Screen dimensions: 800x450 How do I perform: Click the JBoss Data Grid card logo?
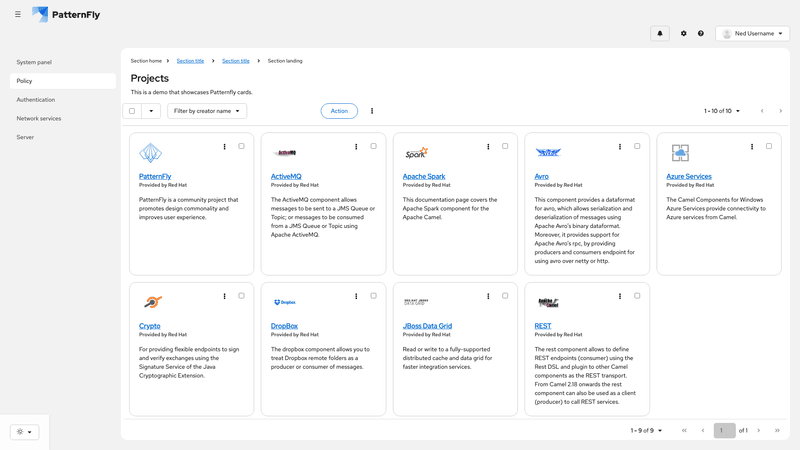coord(416,302)
